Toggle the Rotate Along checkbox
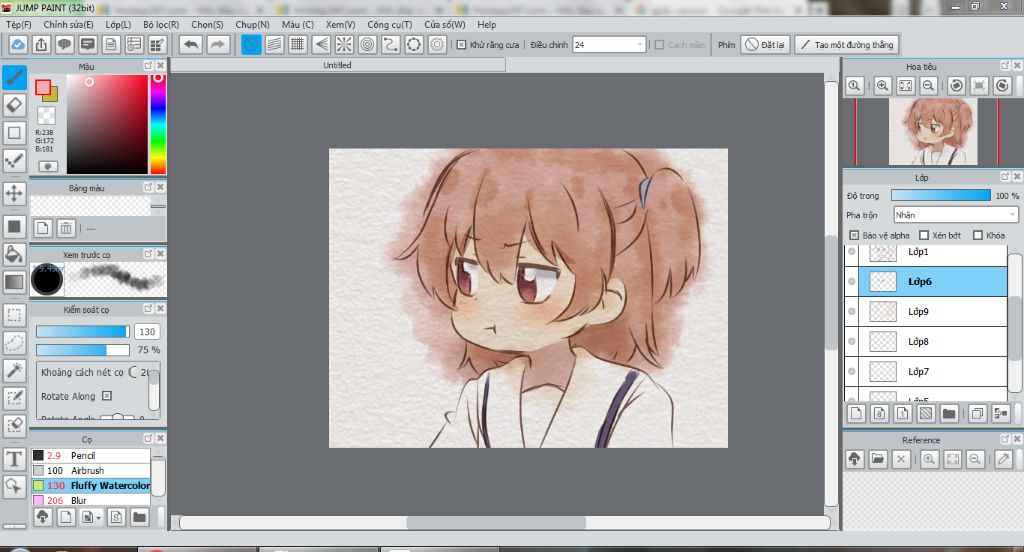Screen dimensions: 1024x552 [107, 396]
